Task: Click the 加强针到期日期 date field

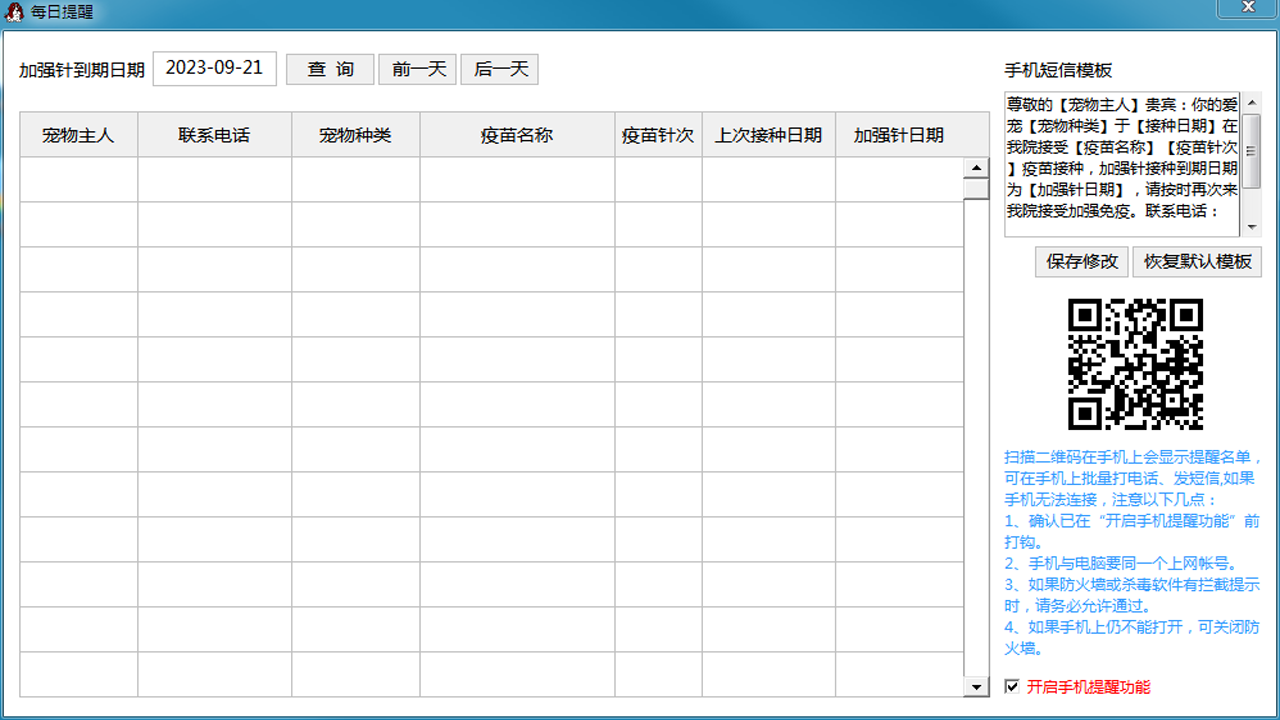Action: click(x=214, y=68)
